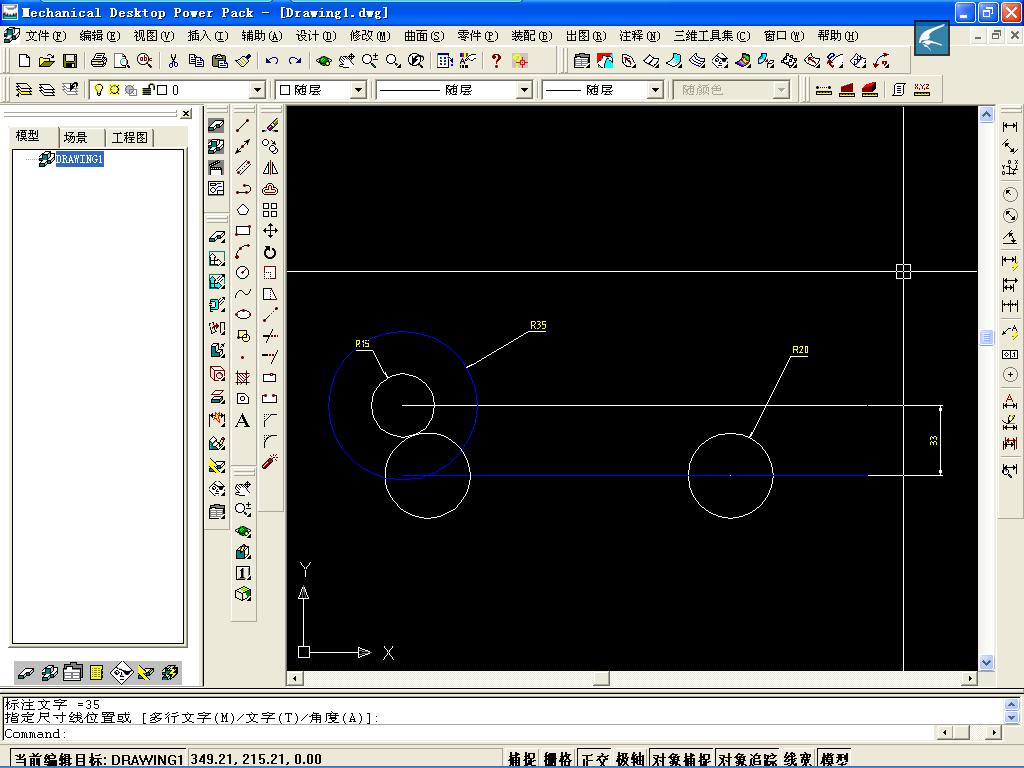1024x768 pixels.
Task: Create a new drawing file
Action: coord(24,61)
